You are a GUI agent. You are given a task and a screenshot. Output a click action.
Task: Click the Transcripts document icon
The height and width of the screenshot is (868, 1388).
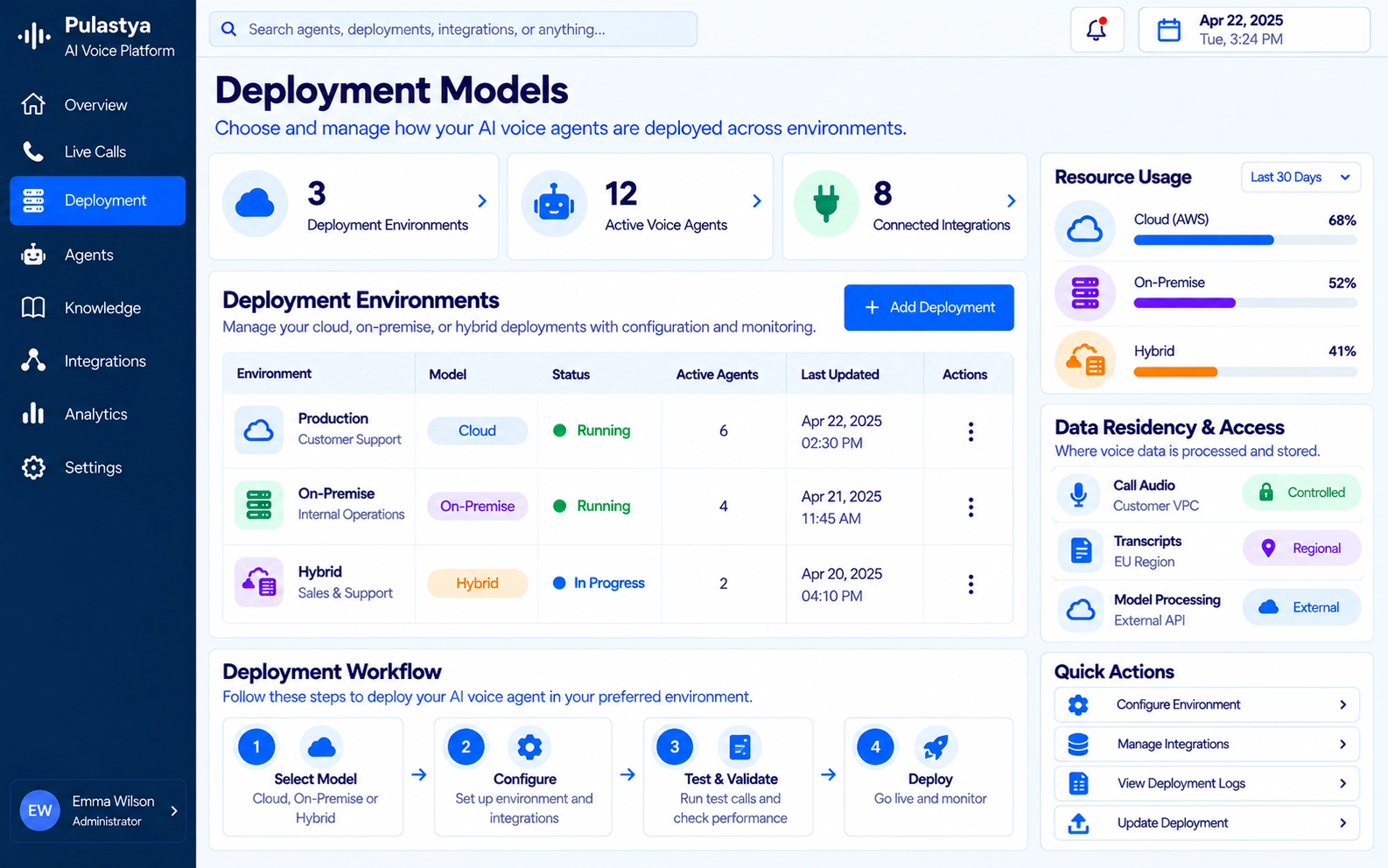point(1081,550)
